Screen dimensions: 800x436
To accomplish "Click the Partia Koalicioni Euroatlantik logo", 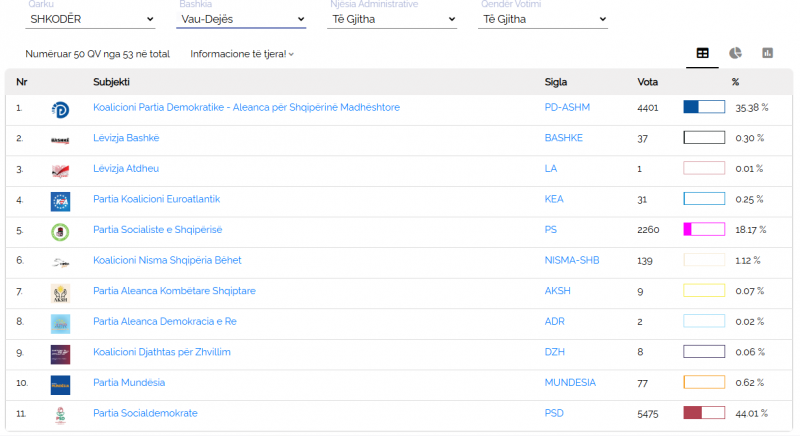I will (60, 201).
